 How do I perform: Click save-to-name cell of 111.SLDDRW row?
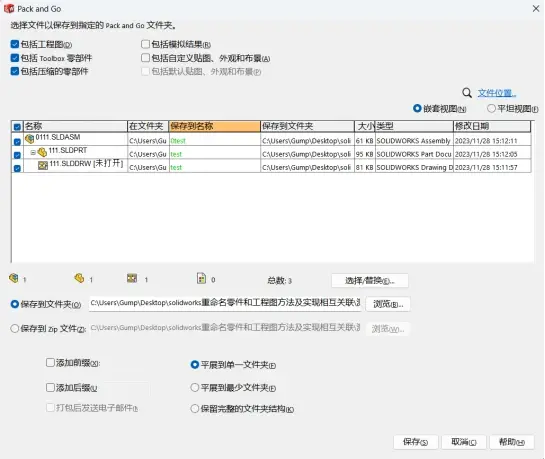pyautogui.click(x=214, y=167)
